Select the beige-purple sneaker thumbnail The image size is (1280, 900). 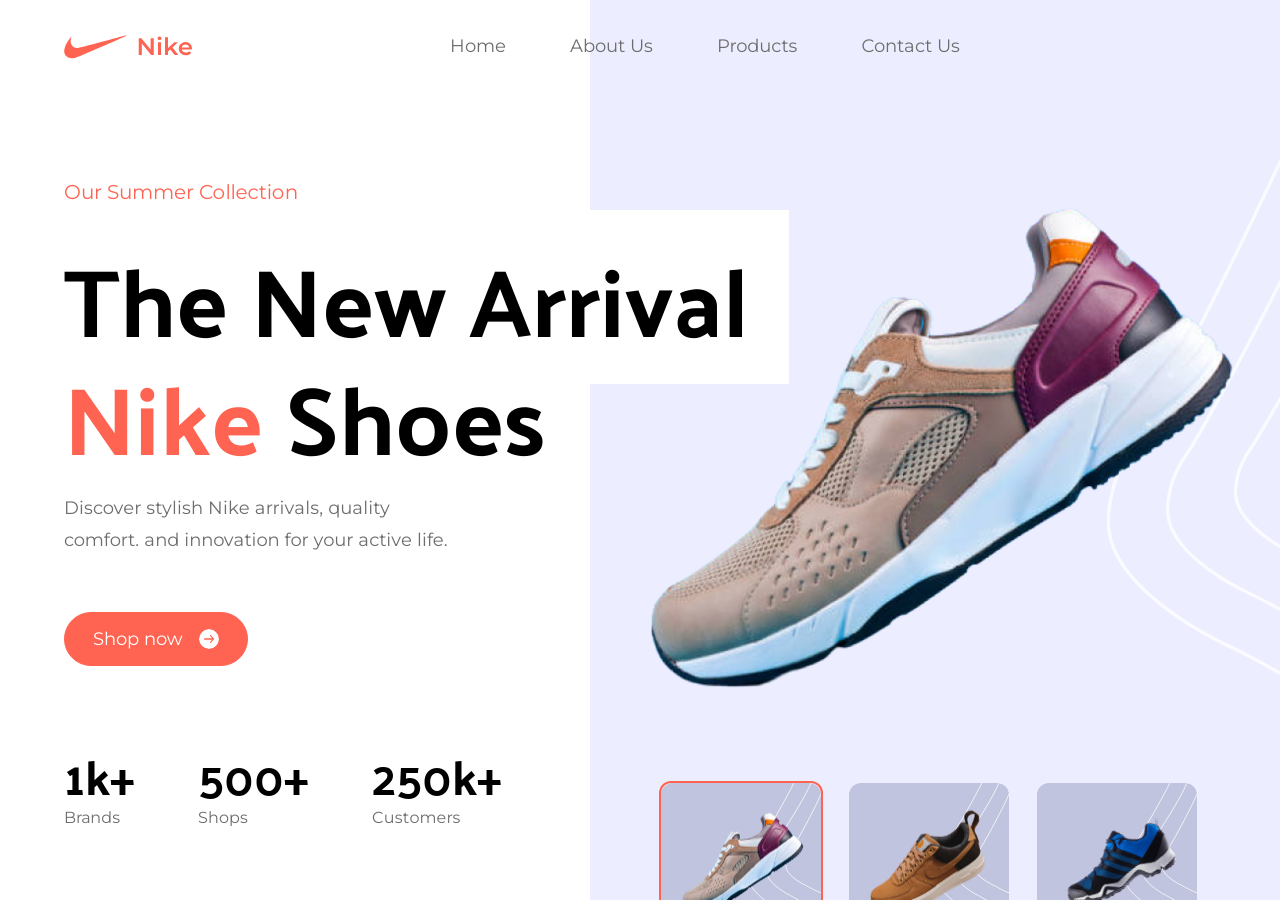[741, 841]
